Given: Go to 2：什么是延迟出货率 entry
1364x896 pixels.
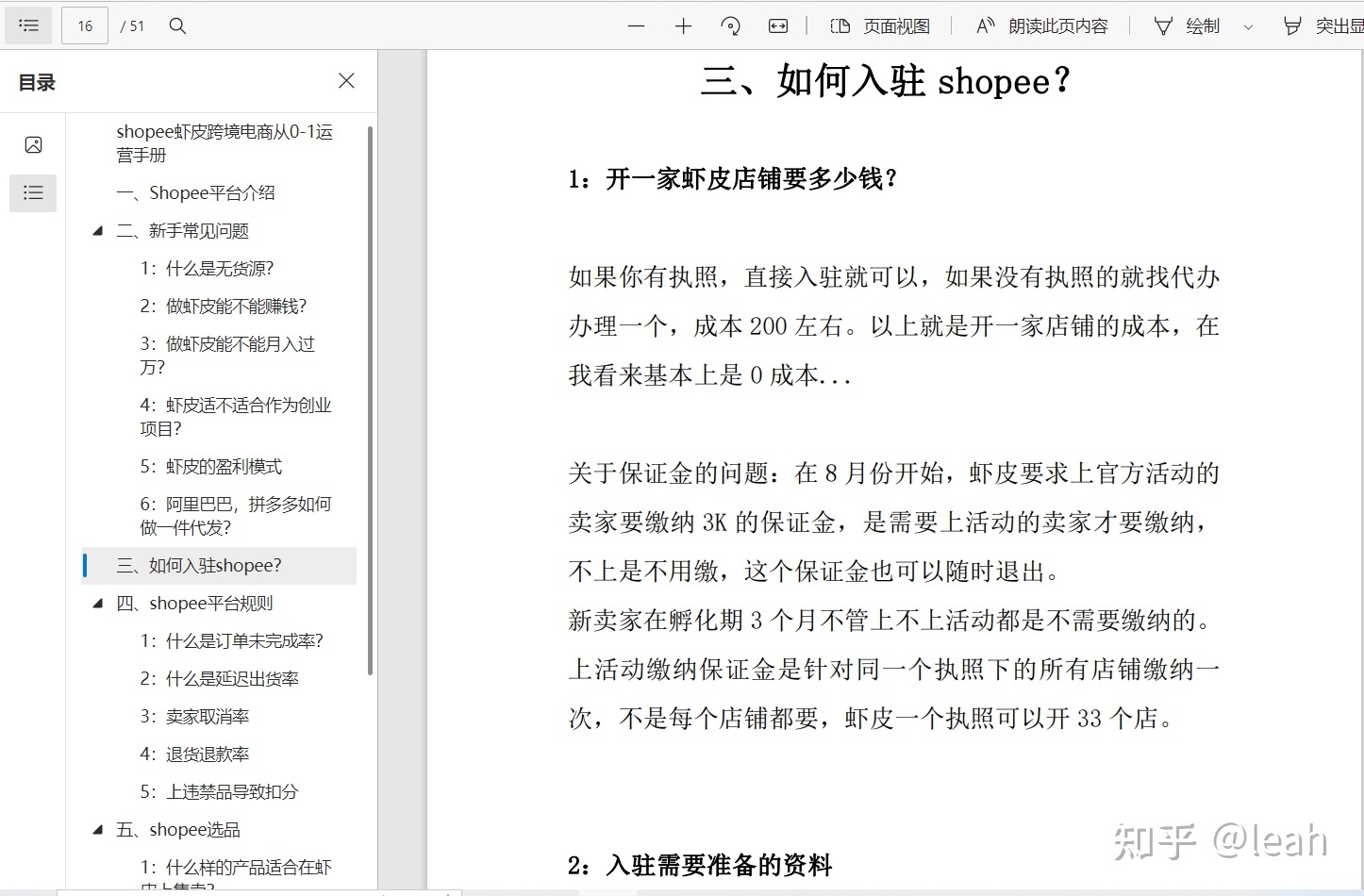Looking at the screenshot, I should [219, 679].
